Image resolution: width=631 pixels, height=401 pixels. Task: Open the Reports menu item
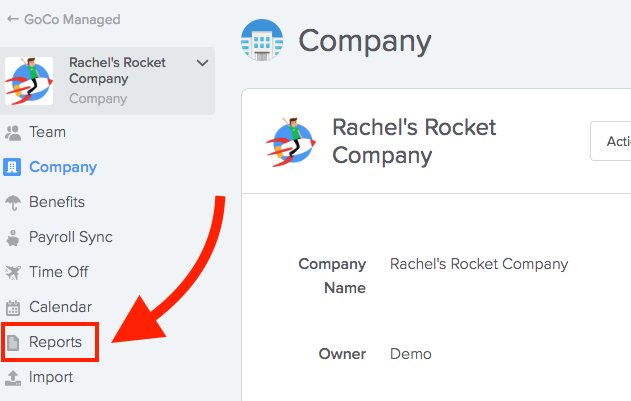click(x=56, y=342)
